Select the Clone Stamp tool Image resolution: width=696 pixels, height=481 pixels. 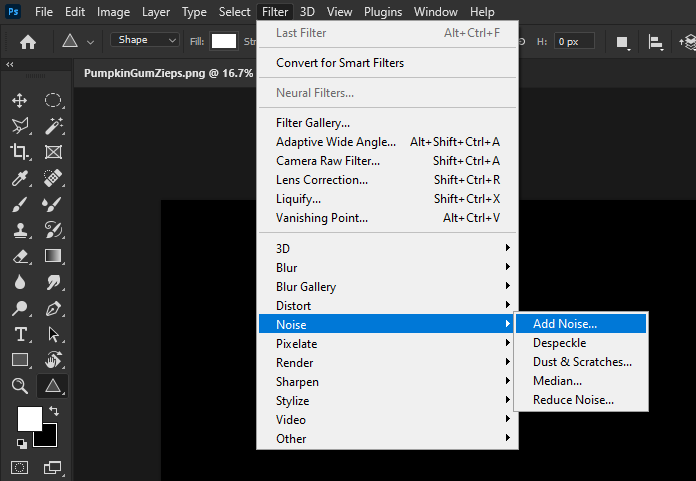[x=19, y=230]
